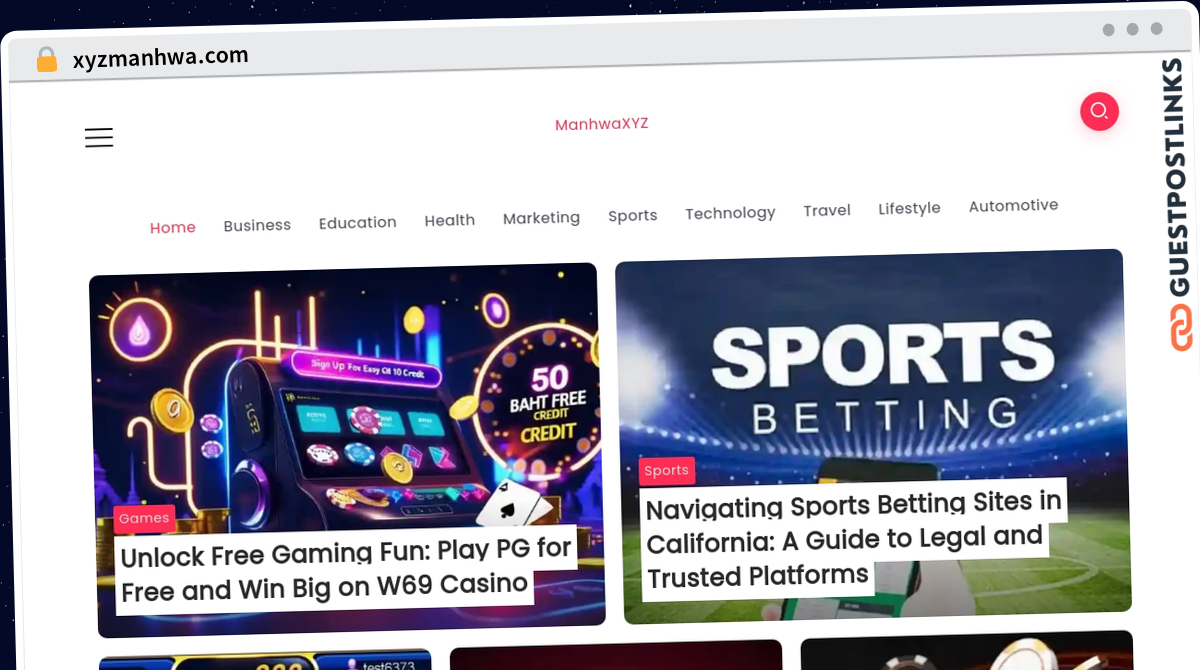This screenshot has height=670, width=1200.
Task: Open the Automotive section
Action: 1014,205
